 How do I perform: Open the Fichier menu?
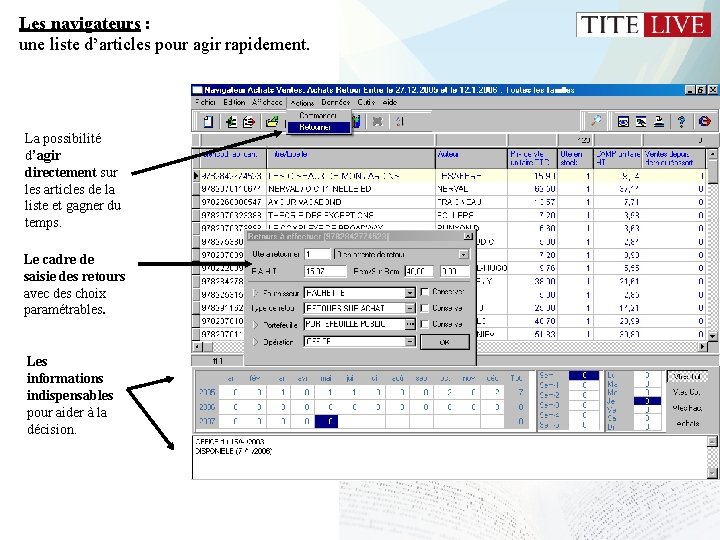click(x=205, y=102)
